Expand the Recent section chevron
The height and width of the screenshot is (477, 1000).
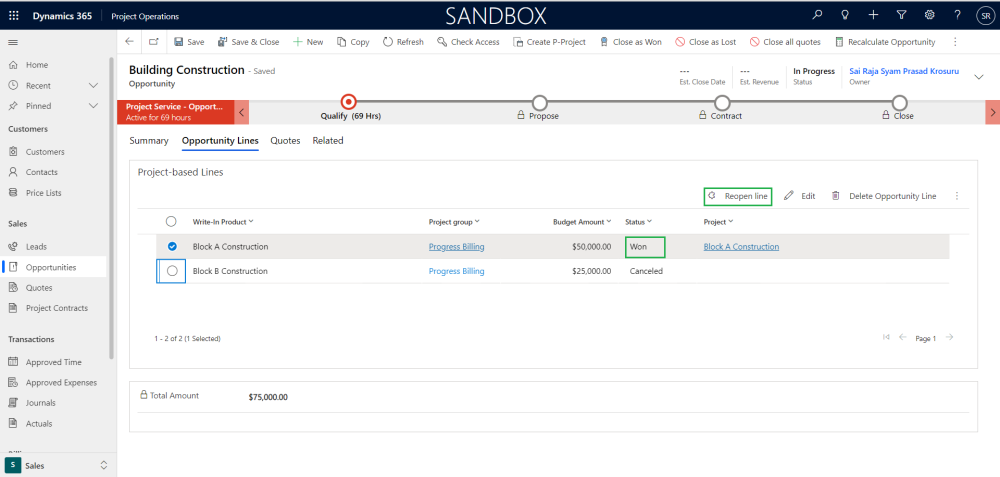[94, 85]
